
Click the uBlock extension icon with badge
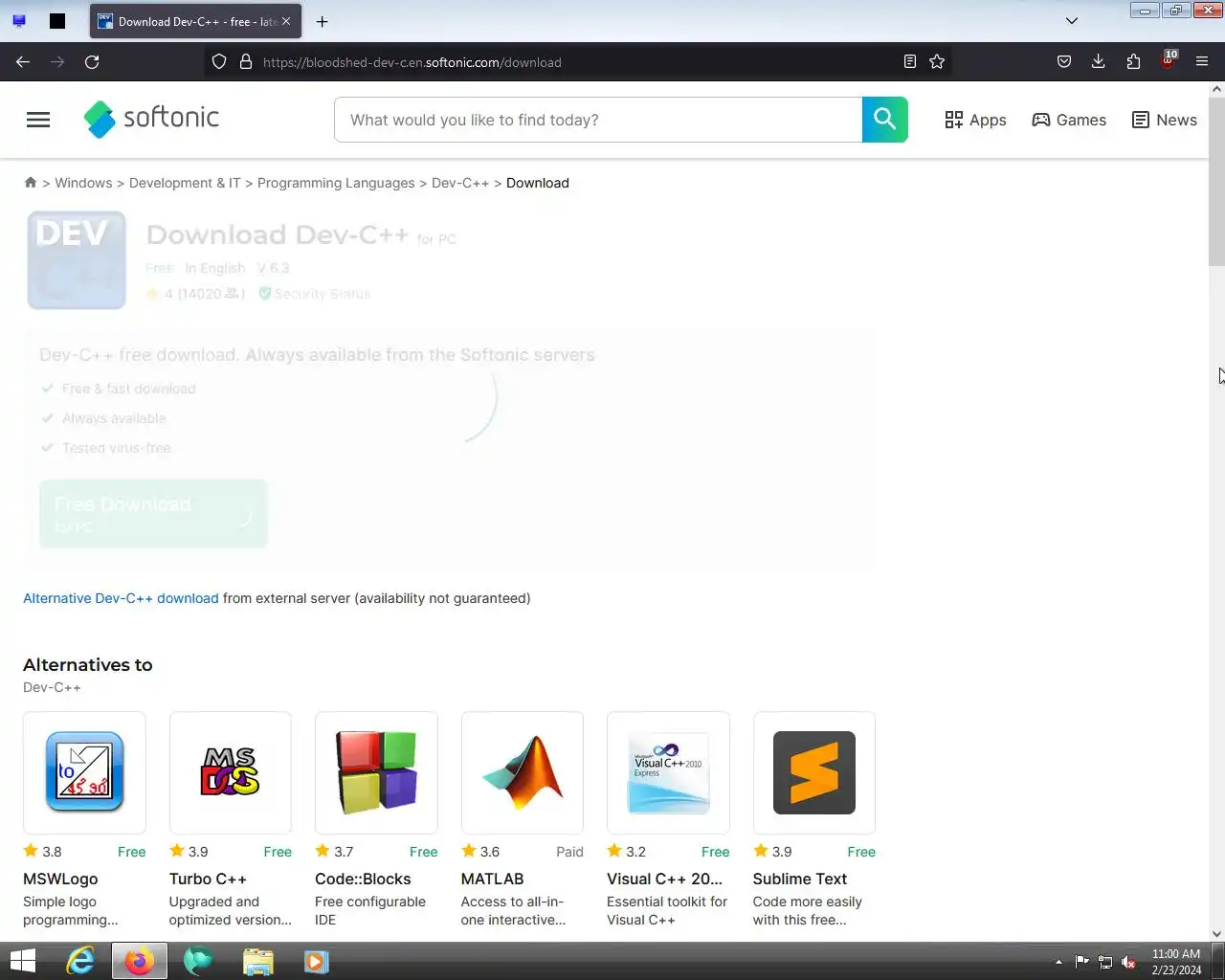1169,61
